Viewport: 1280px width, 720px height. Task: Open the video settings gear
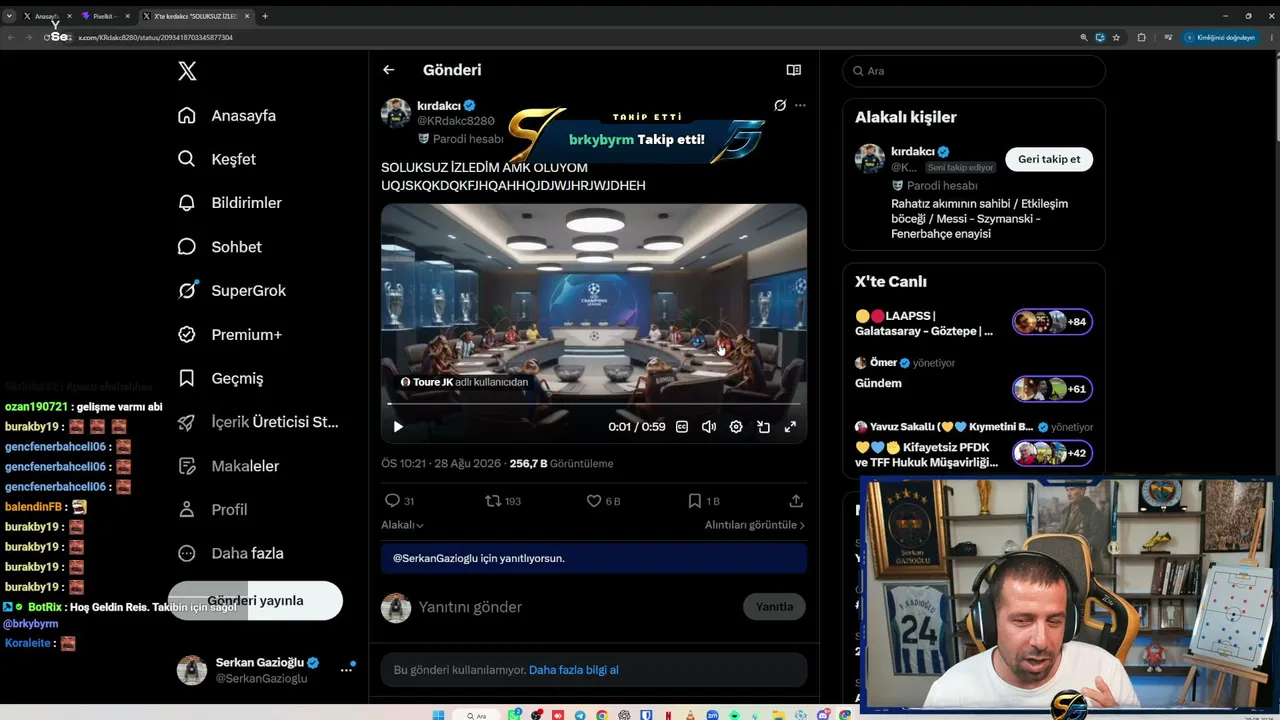pos(736,427)
